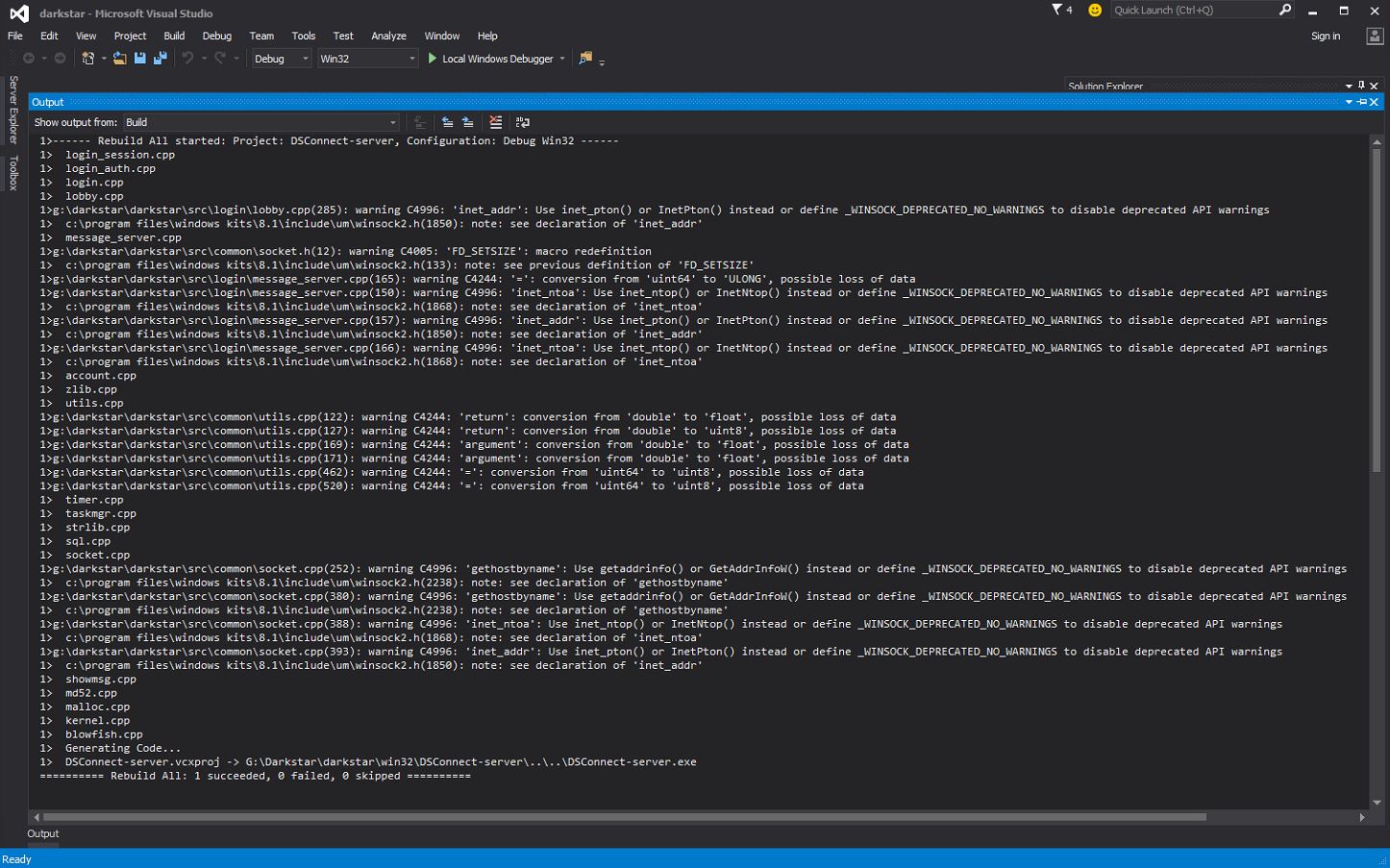The image size is (1390, 868).
Task: Open the Debug configuration dropdown
Action: click(x=281, y=59)
